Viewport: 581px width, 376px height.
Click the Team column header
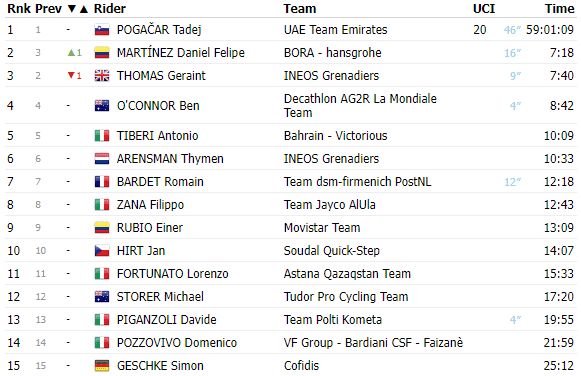point(300,9)
